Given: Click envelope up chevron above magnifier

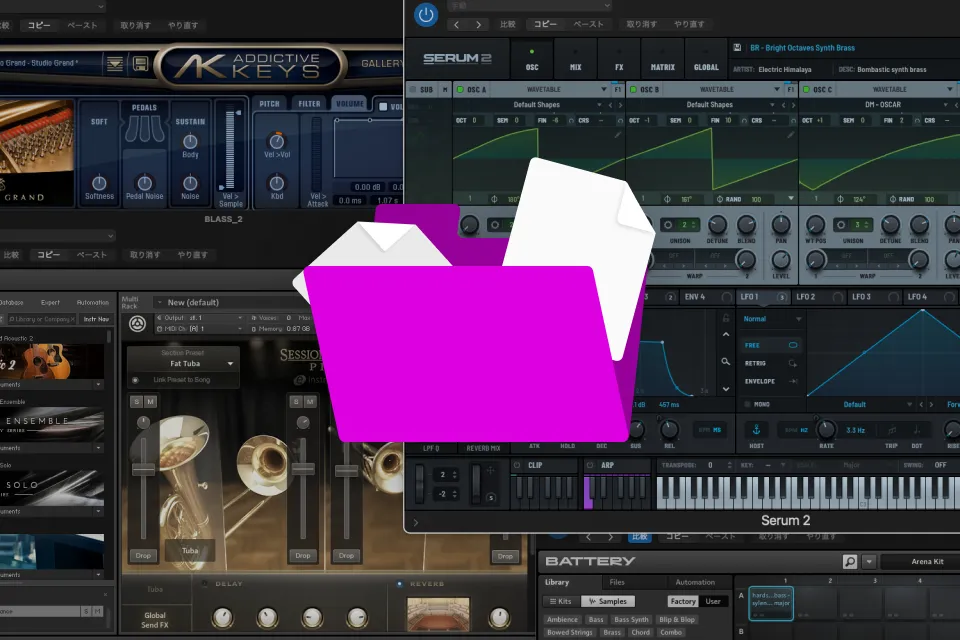Looking at the screenshot, I should [x=726, y=335].
